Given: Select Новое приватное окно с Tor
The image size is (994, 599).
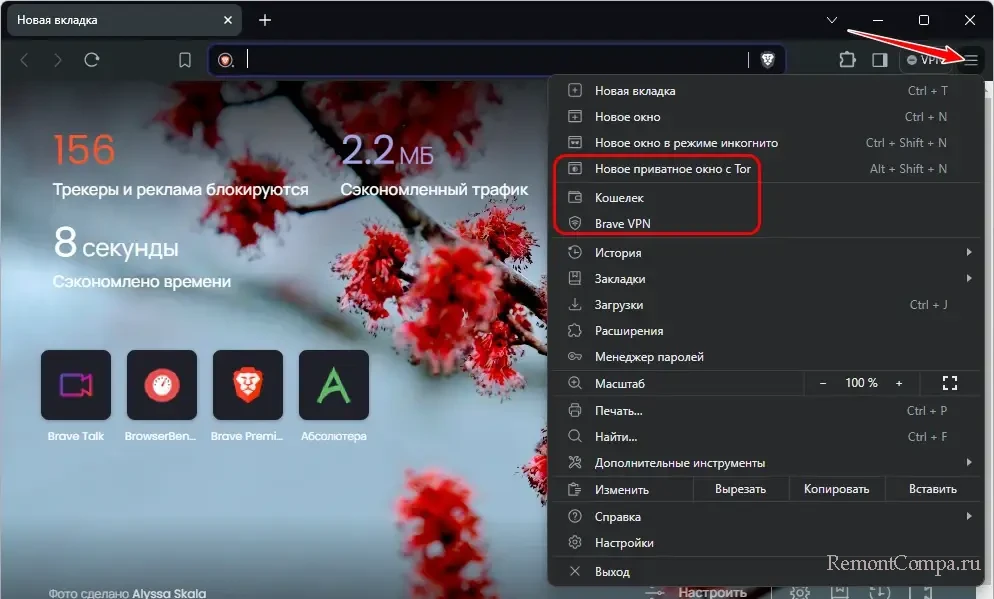Looking at the screenshot, I should coord(672,169).
